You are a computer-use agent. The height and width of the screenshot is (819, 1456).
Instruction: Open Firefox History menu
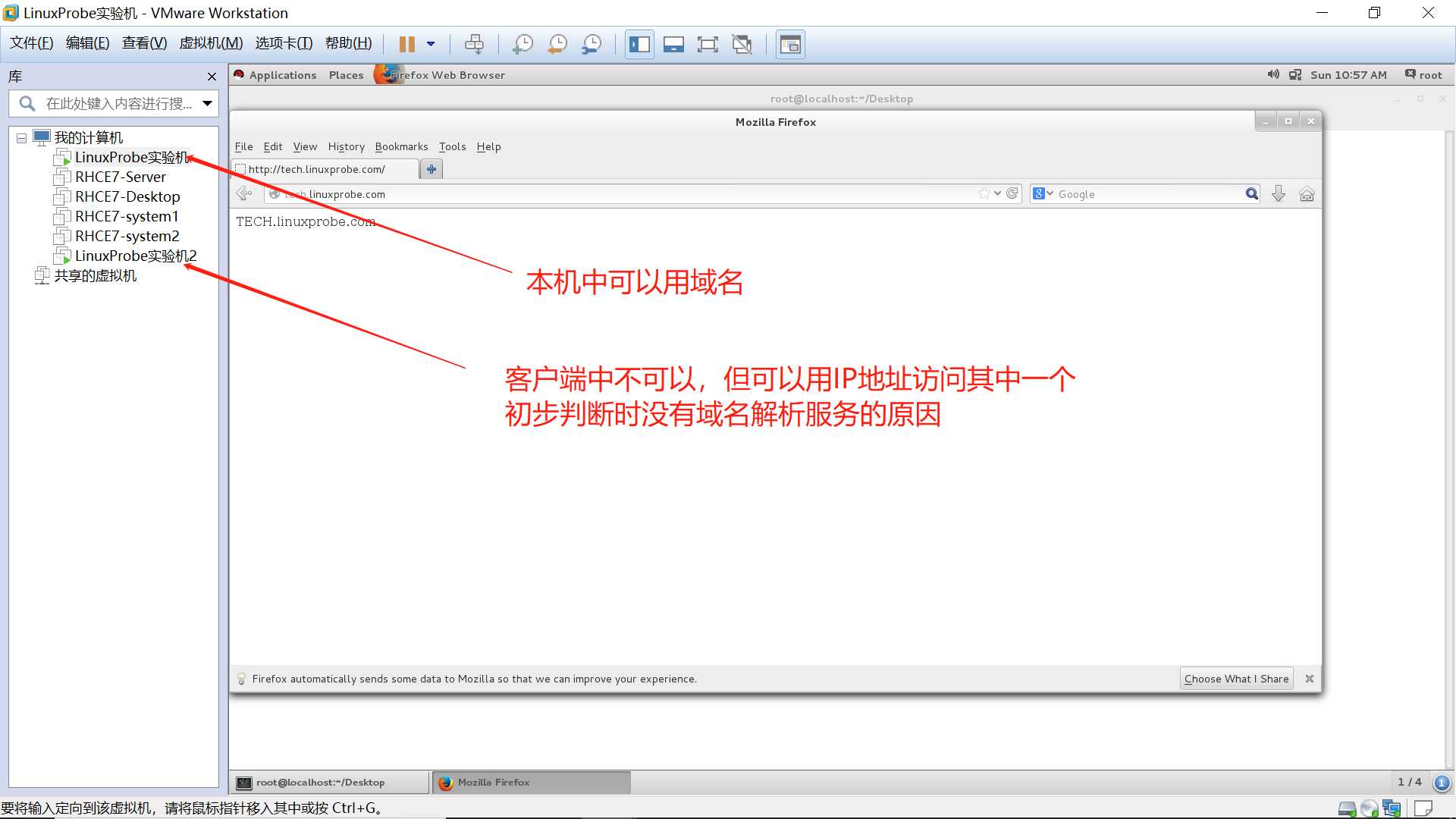[346, 147]
